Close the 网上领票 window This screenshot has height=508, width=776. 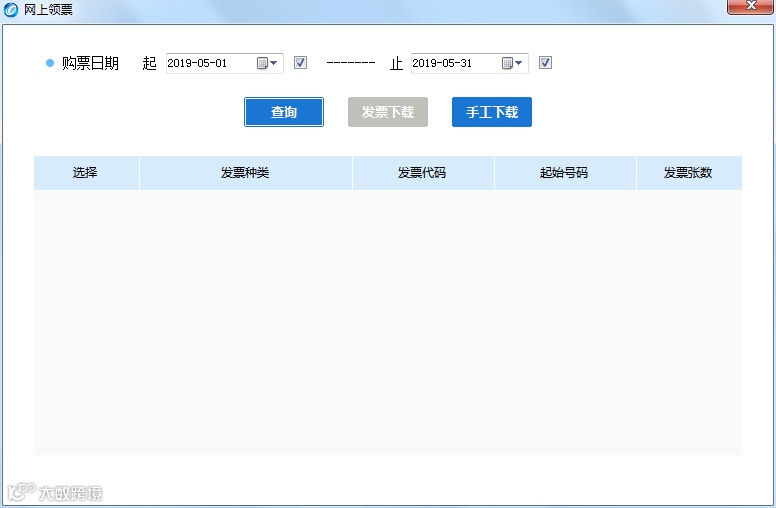coord(750,6)
